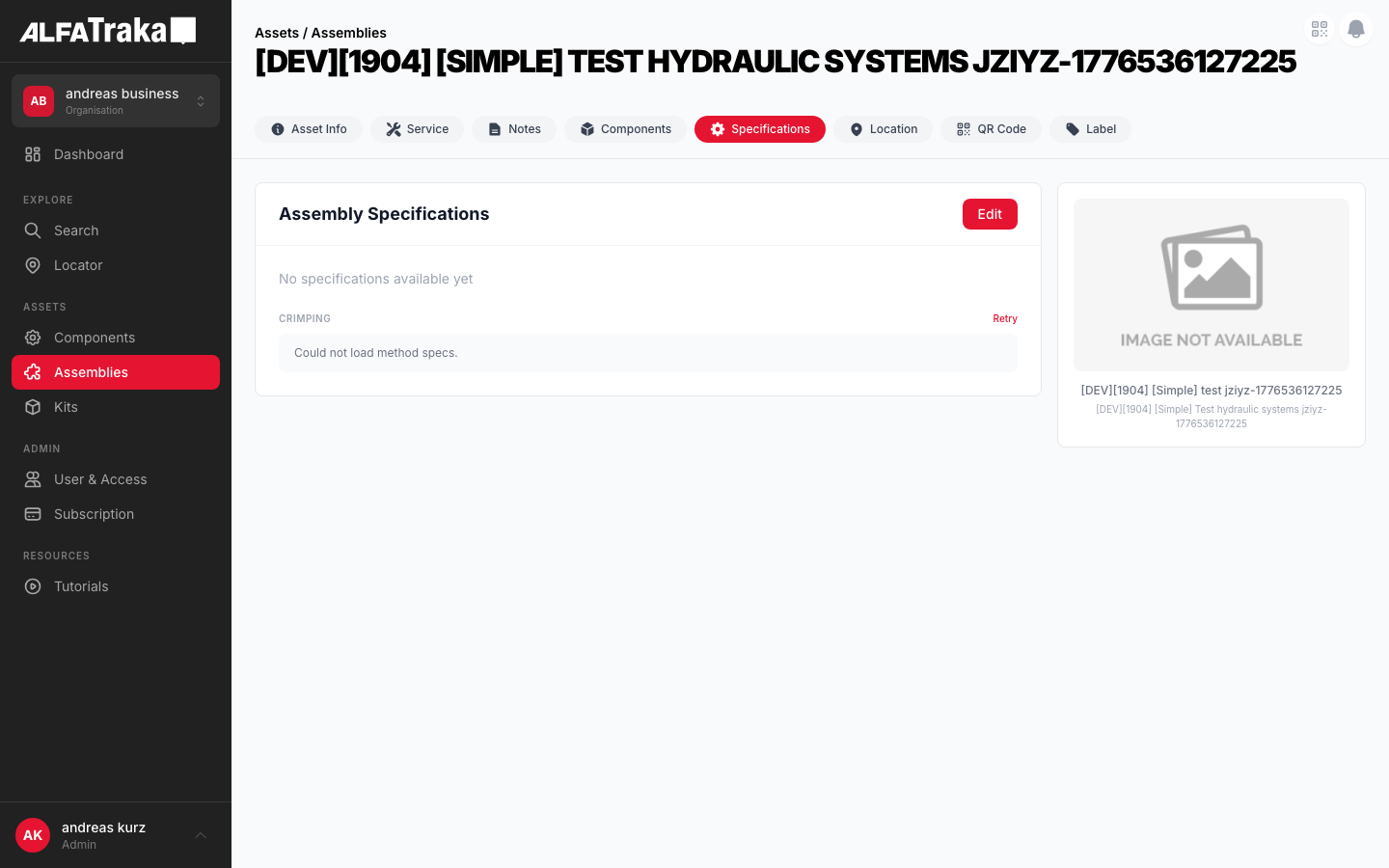Switch to the Service tab

[417, 129]
